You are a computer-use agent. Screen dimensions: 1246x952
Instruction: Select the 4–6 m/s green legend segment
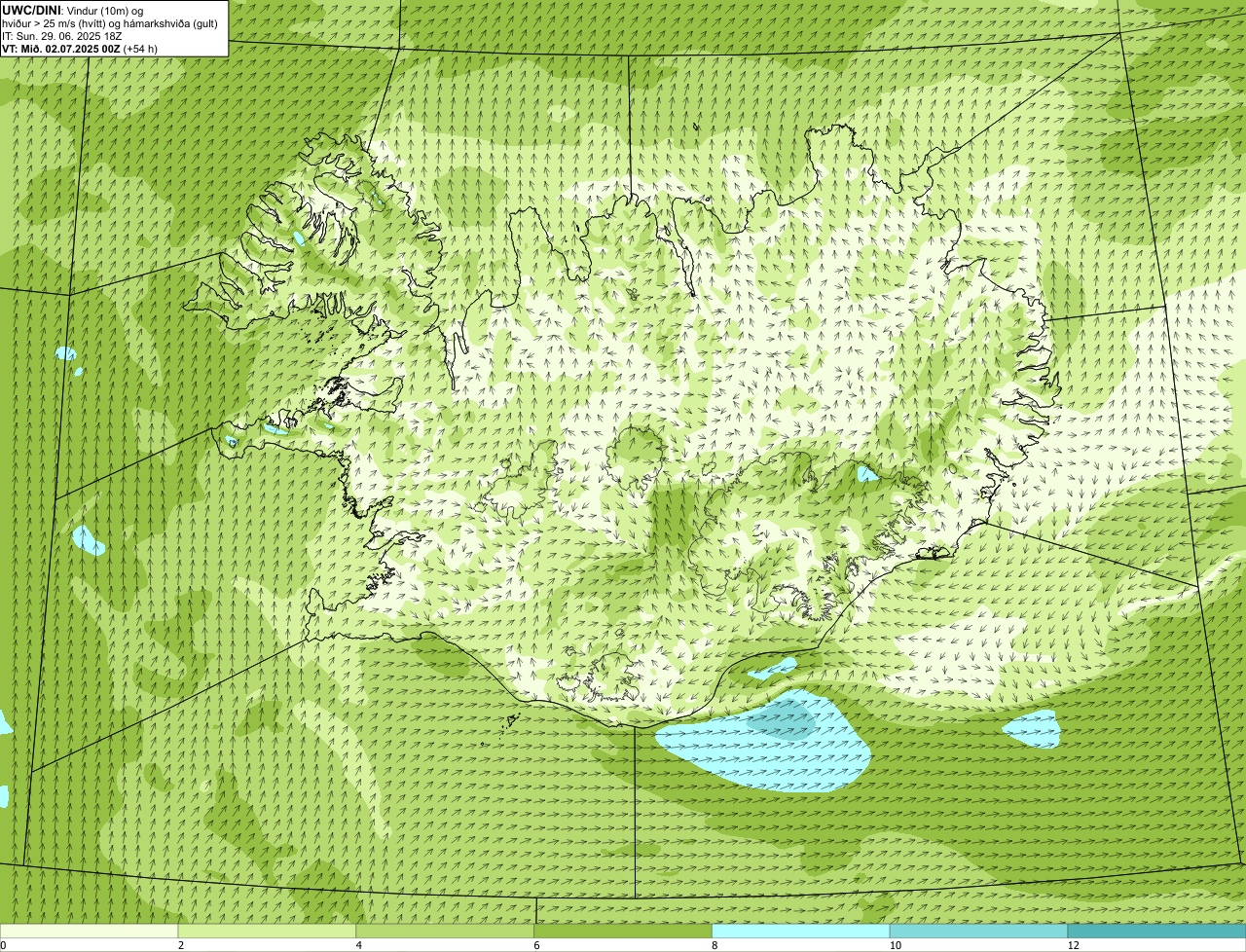point(445,931)
